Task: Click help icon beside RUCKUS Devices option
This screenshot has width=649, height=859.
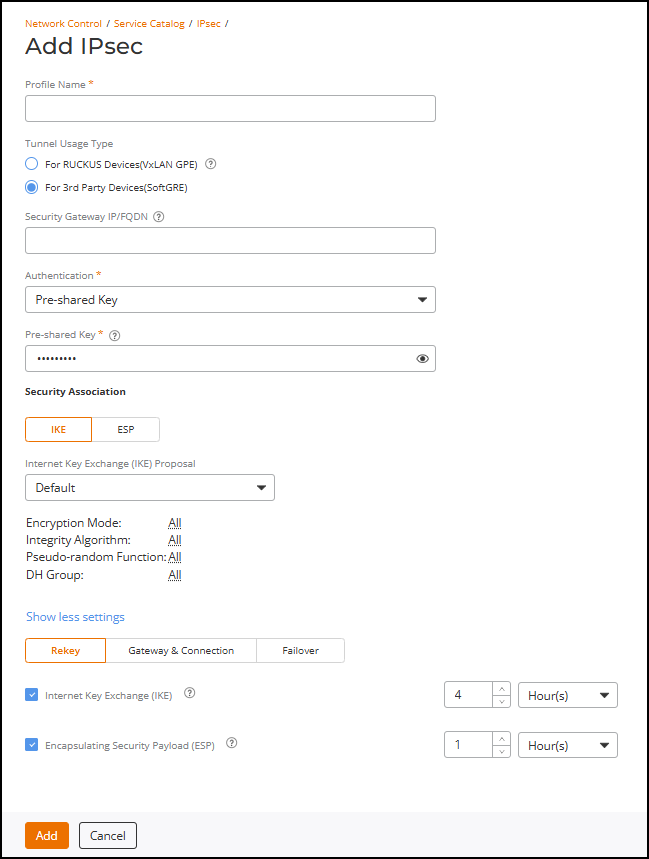Action: [x=211, y=164]
